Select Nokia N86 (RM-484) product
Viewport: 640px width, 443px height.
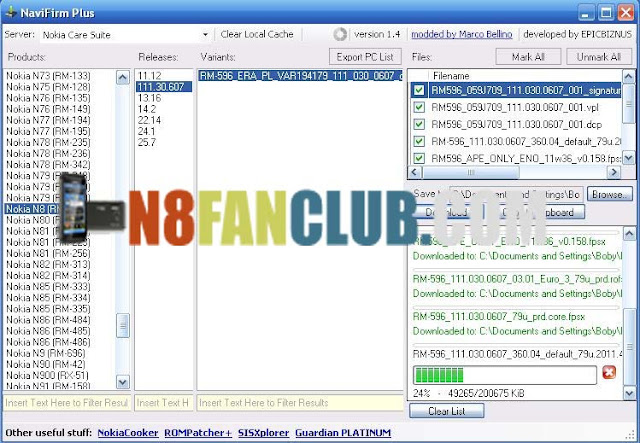[x=48, y=320]
